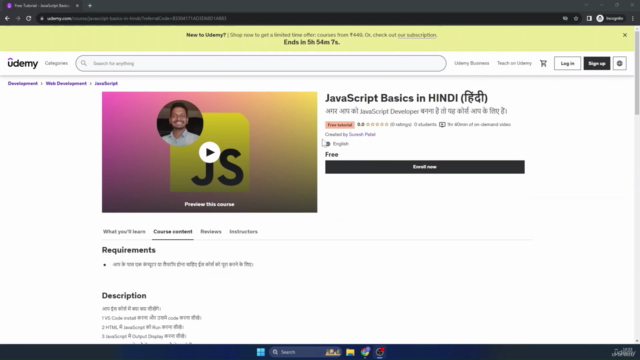Switch to Reviews tab
640x360 pixels.
pyautogui.click(x=211, y=231)
